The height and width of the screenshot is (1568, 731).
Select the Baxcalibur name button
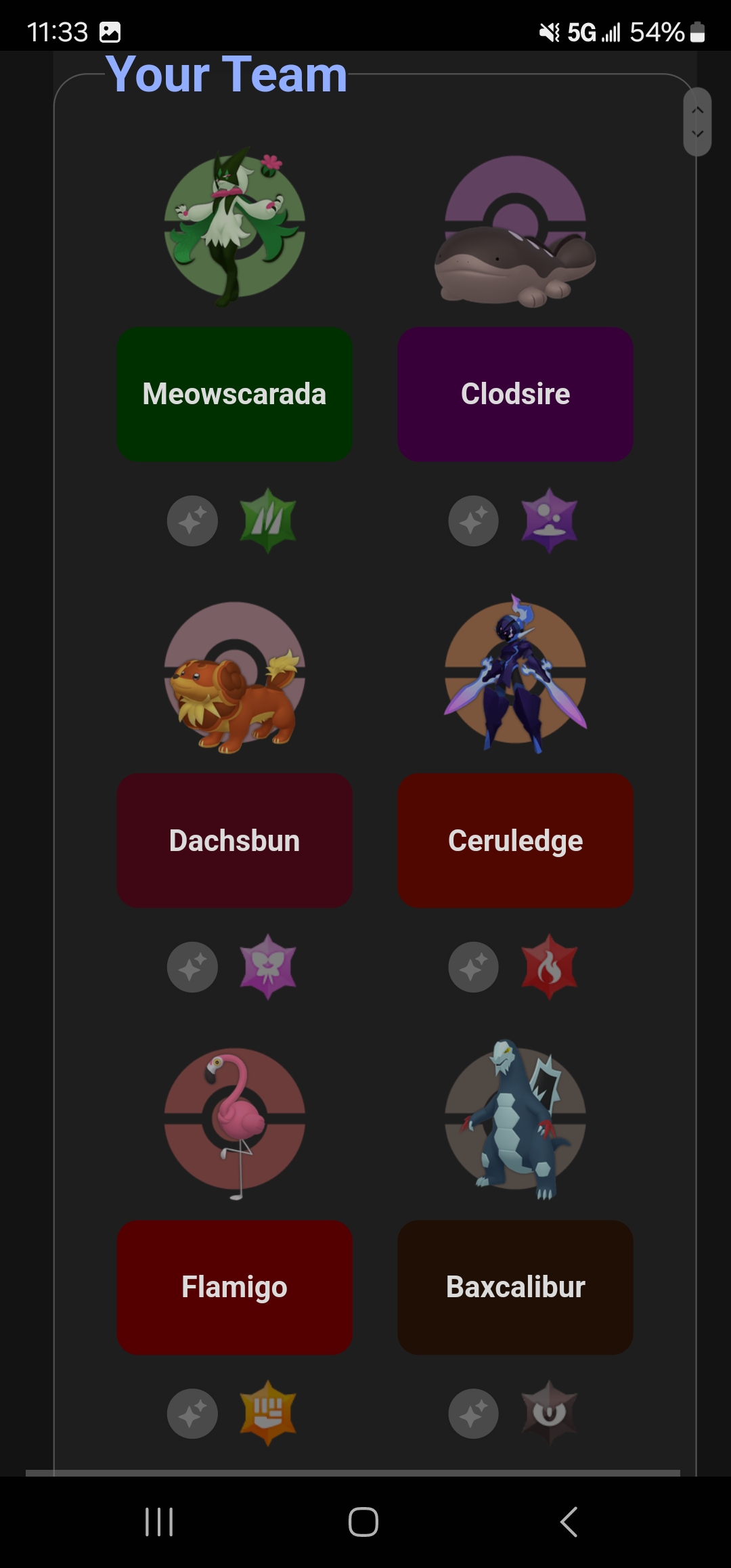(515, 1286)
